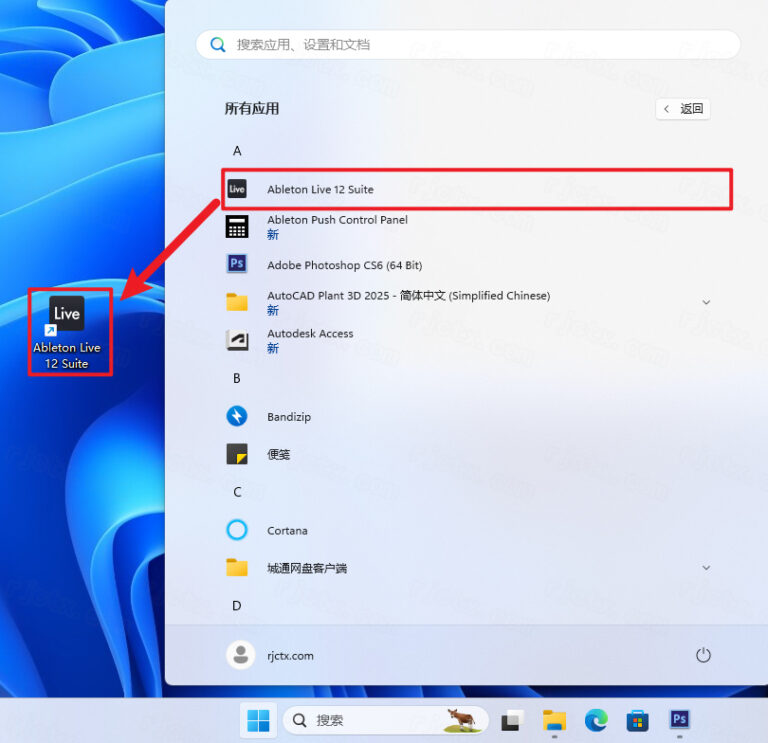Image resolution: width=768 pixels, height=743 pixels.
Task: Launch Cortana from the app list
Action: point(287,530)
